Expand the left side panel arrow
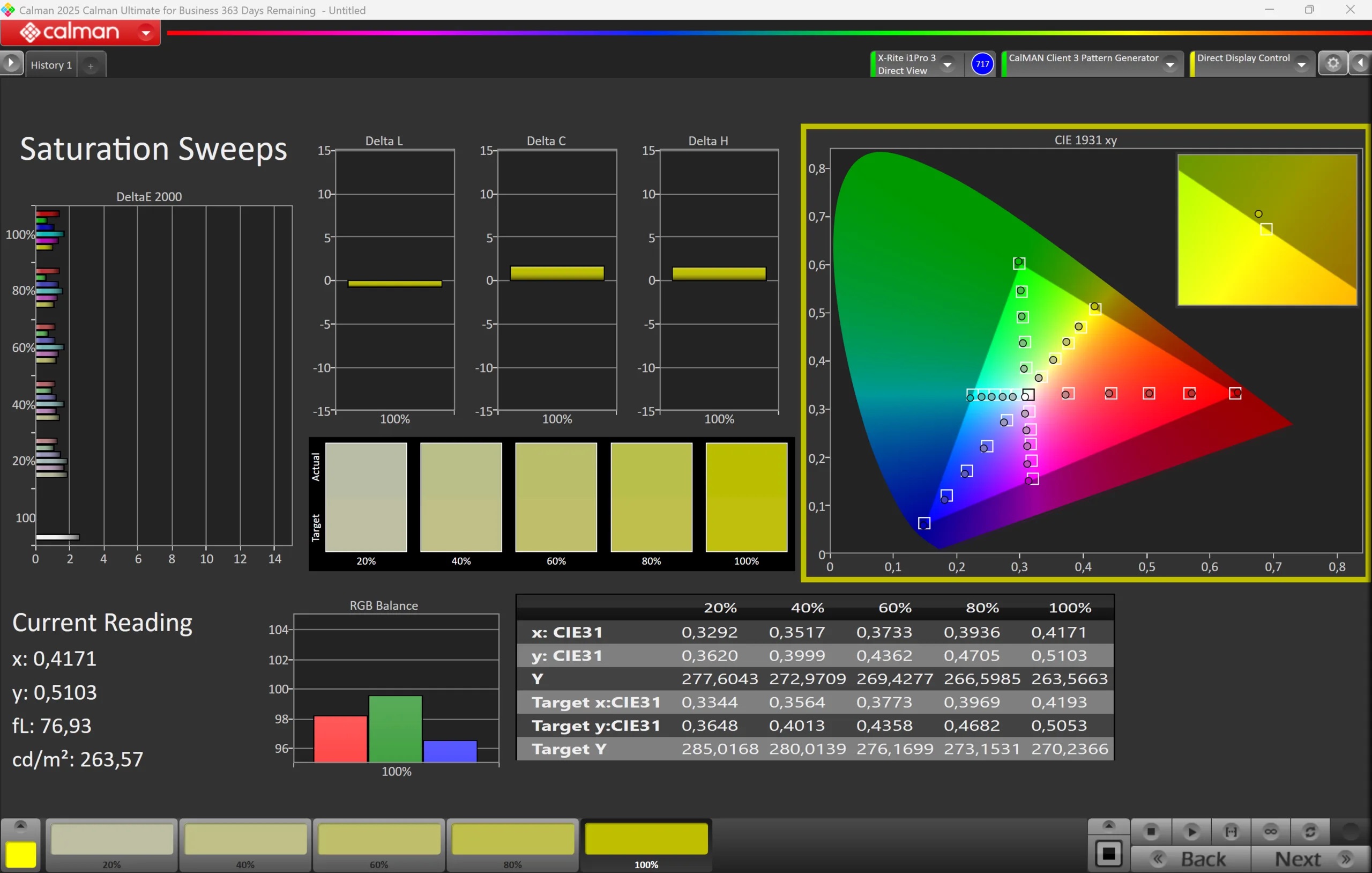The width and height of the screenshot is (1372, 873). click(11, 63)
